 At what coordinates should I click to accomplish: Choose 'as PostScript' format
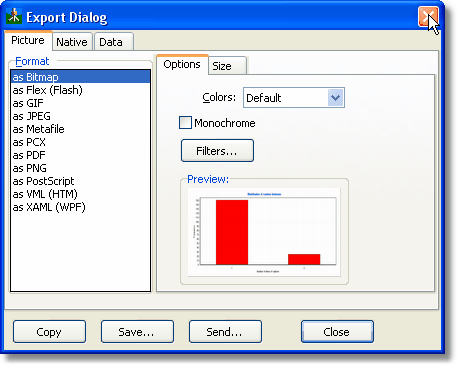pyautogui.click(x=80, y=181)
